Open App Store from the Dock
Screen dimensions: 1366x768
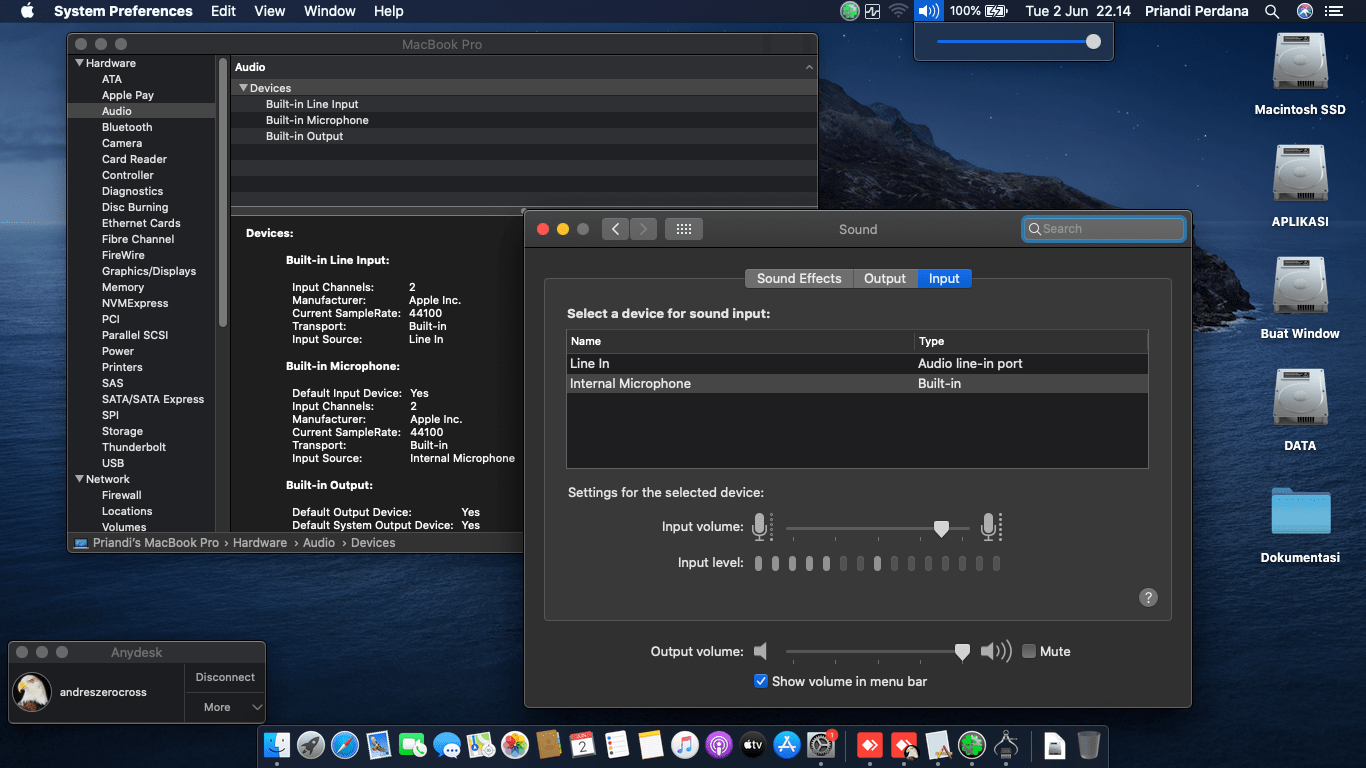click(x=787, y=744)
